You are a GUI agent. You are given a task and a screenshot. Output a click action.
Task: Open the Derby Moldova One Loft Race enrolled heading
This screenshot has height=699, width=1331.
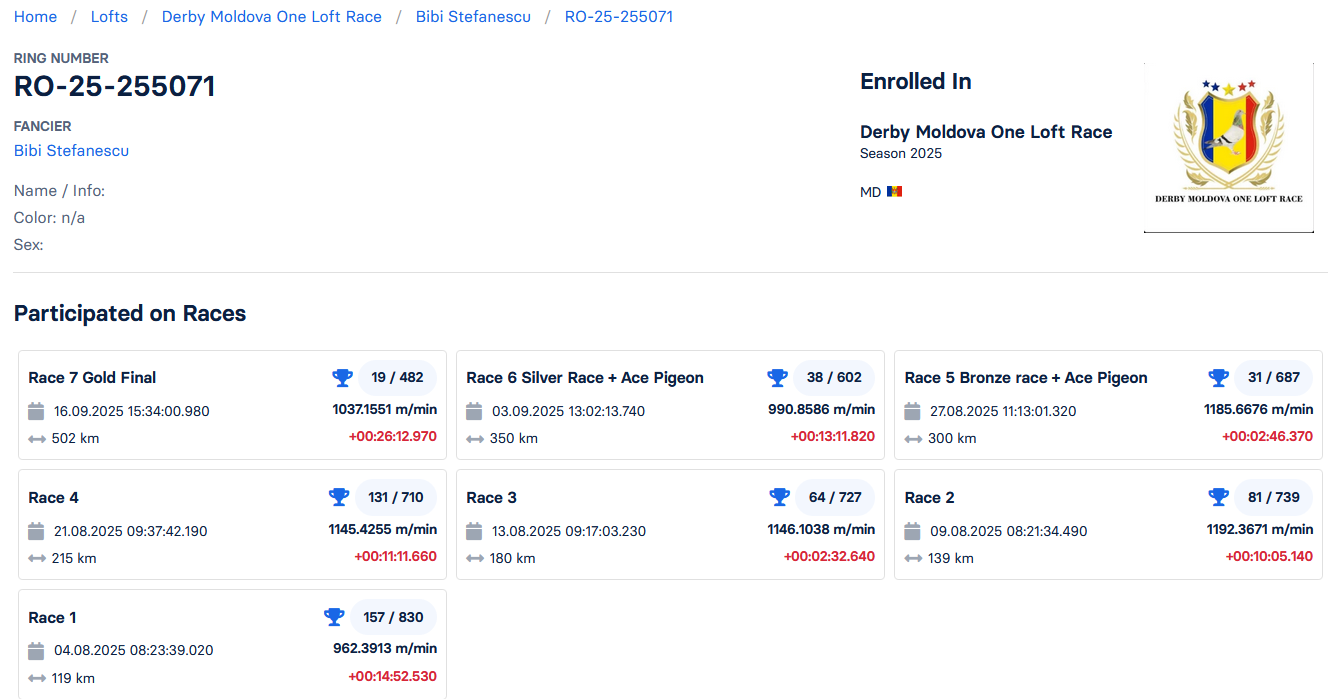click(985, 132)
